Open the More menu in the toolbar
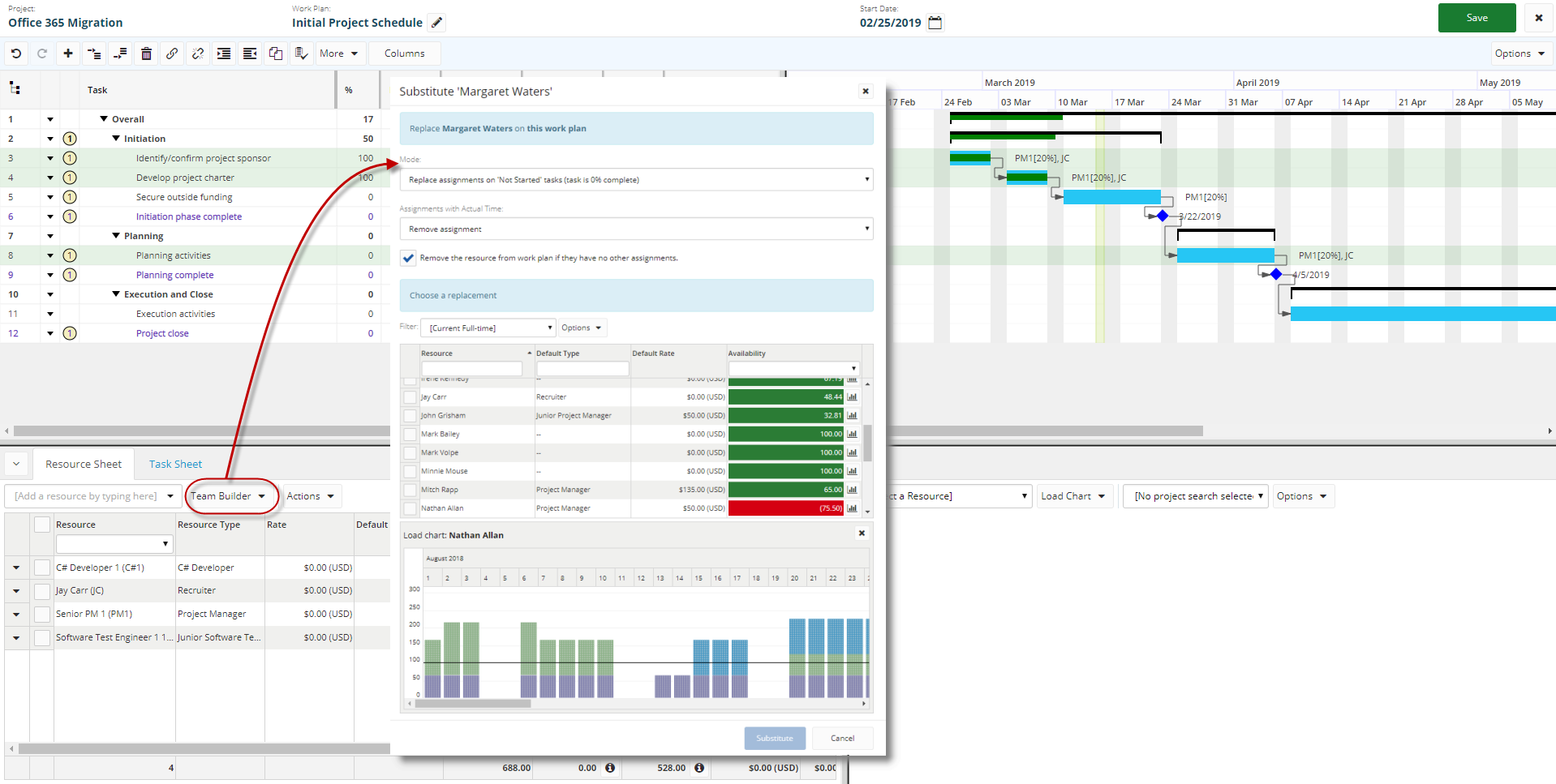The width and height of the screenshot is (1556, 784). click(338, 54)
